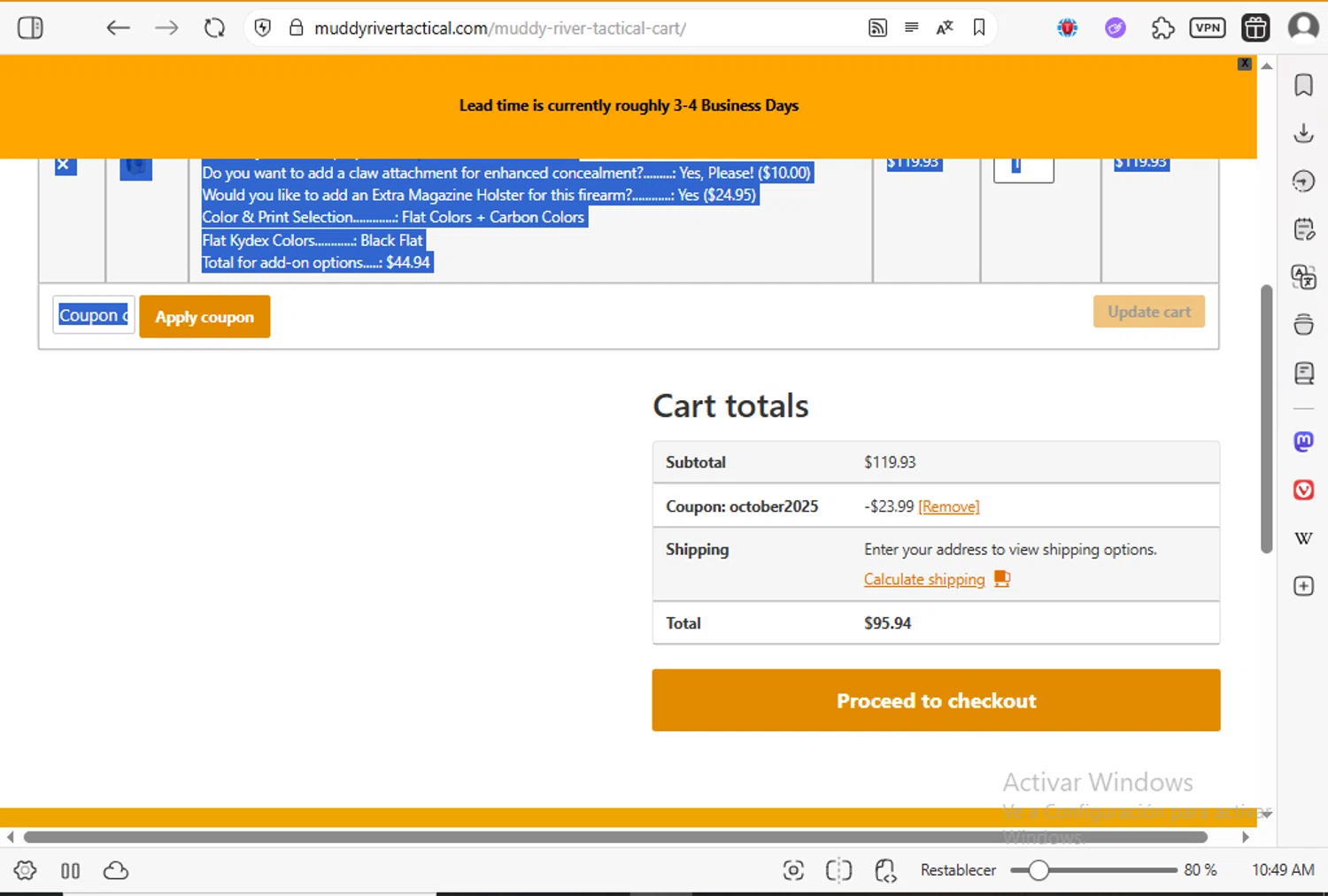Open the Notes panel in the sidebar
The image size is (1328, 896).
(1303, 228)
